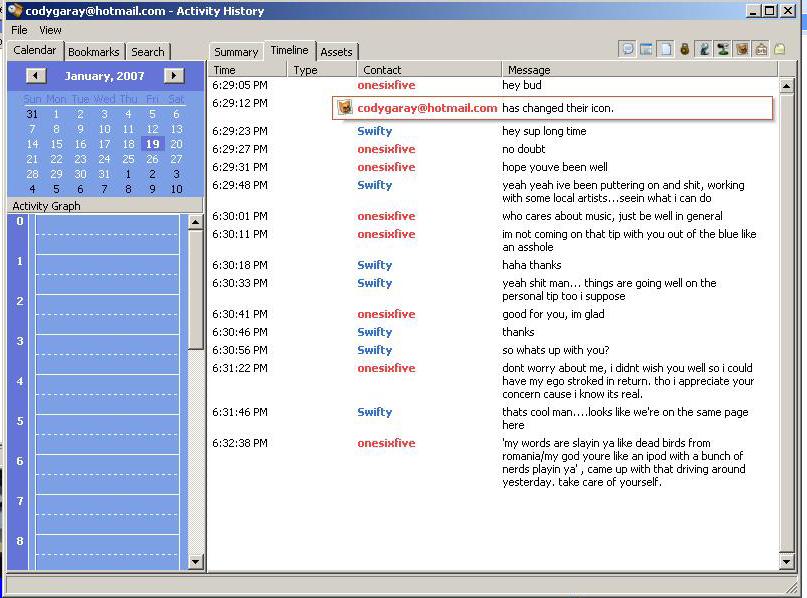Select January 23 in the calendar
The width and height of the screenshot is (807, 598).
click(80, 159)
